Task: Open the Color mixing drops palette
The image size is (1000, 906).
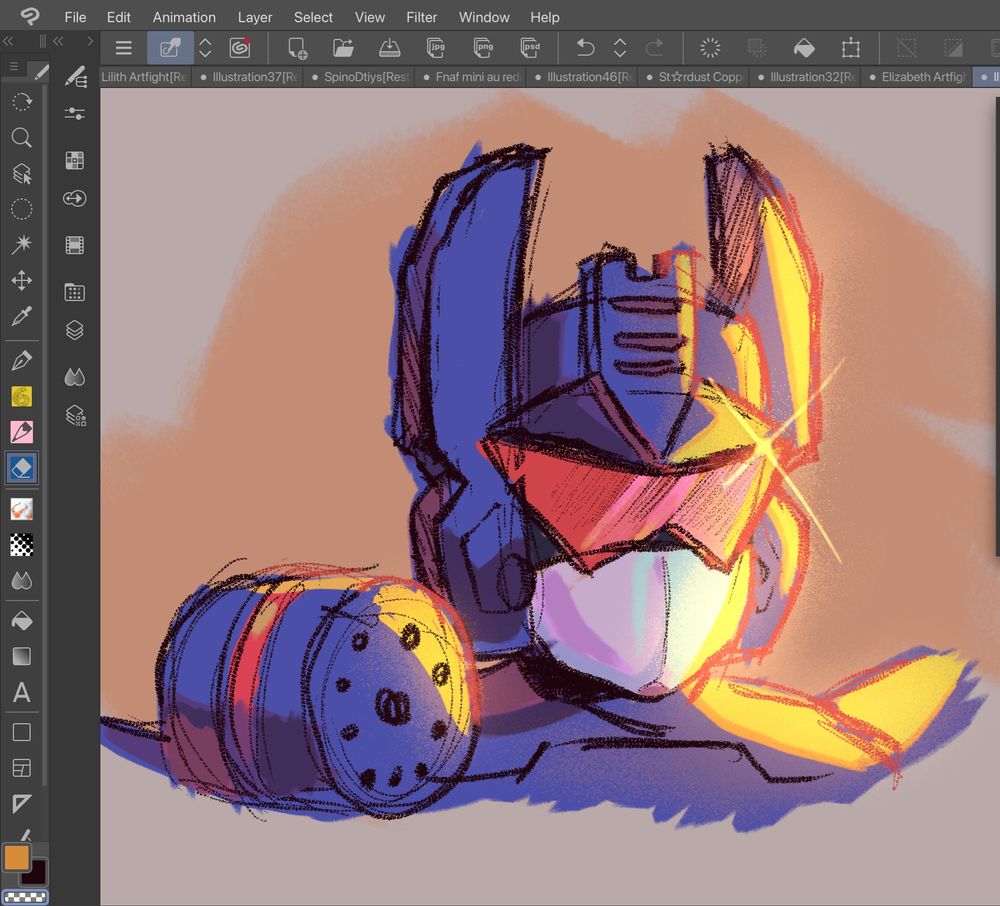Action: [75, 377]
